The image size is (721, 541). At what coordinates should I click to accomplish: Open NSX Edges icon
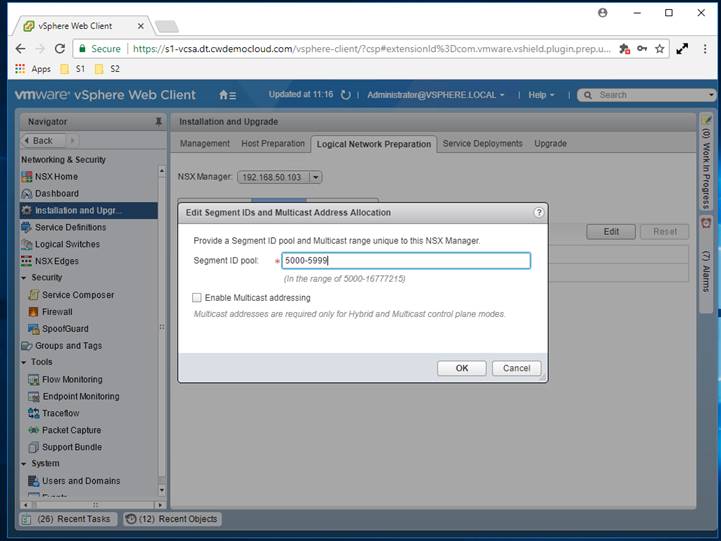point(27,261)
